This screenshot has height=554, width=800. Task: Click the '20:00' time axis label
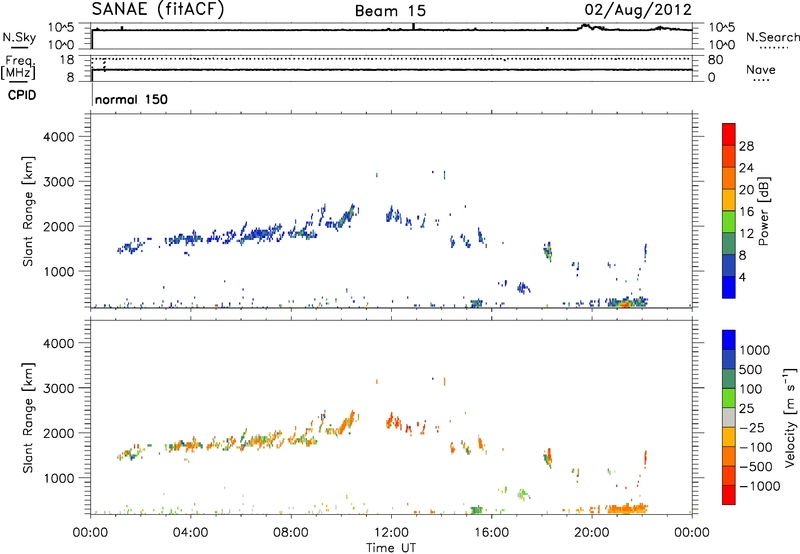pos(592,533)
